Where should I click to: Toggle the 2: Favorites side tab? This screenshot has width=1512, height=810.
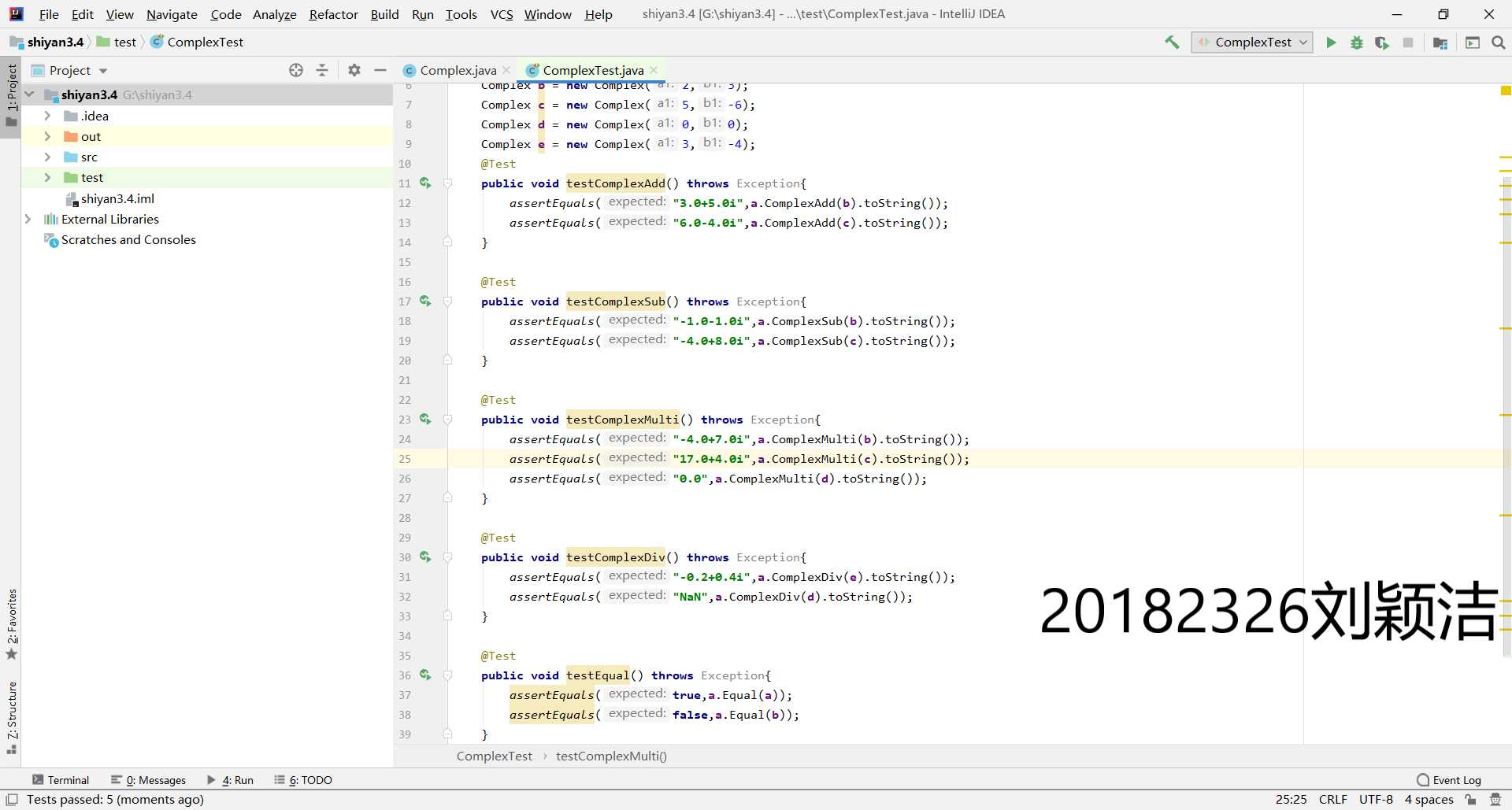click(11, 624)
